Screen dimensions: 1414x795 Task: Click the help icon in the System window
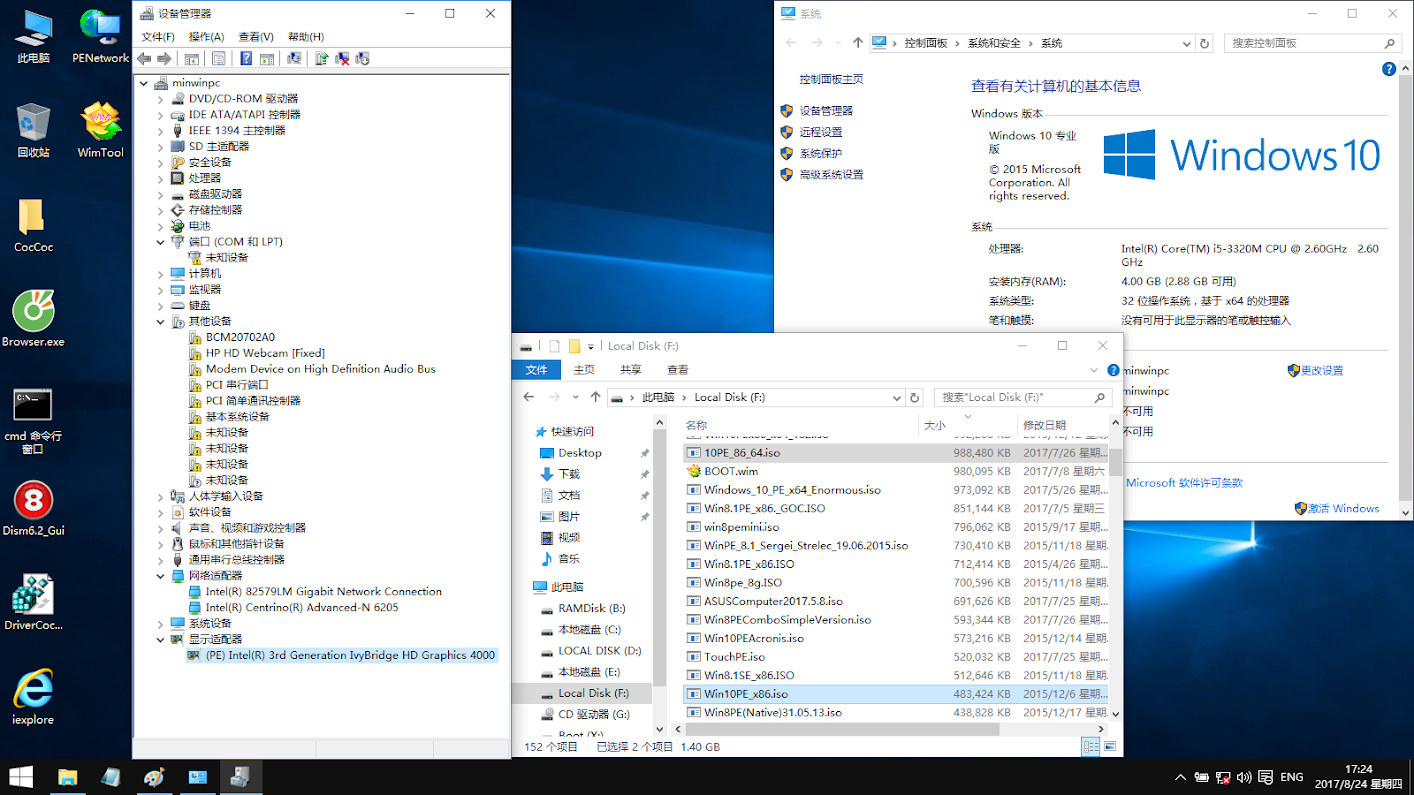coord(1388,69)
